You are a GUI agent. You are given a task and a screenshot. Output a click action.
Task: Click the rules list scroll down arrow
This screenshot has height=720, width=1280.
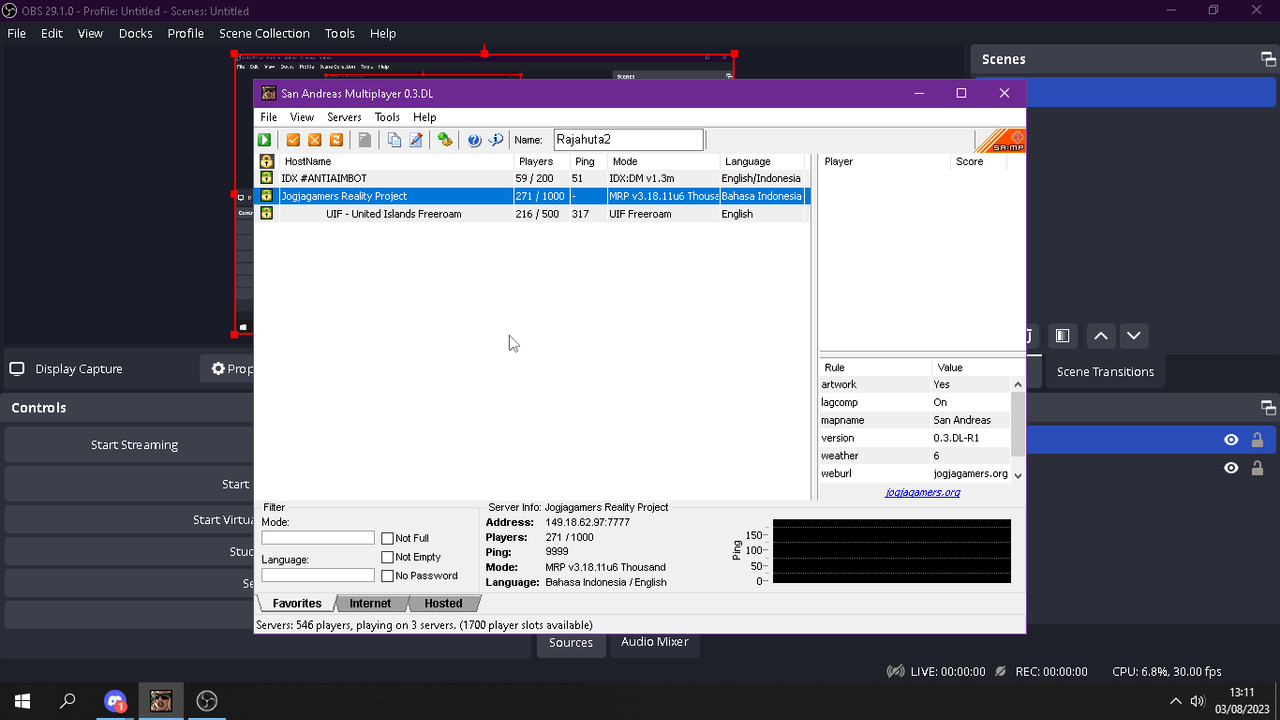tap(1018, 475)
